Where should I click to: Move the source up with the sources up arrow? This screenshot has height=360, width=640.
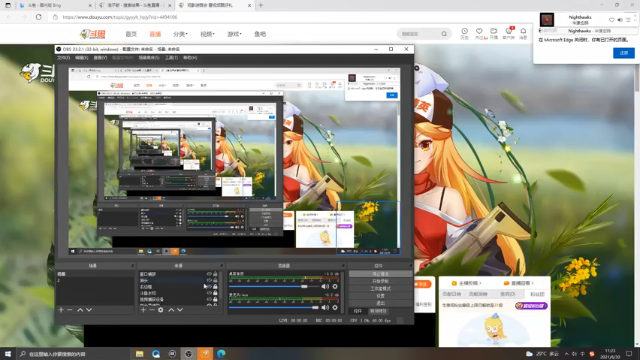(x=171, y=310)
